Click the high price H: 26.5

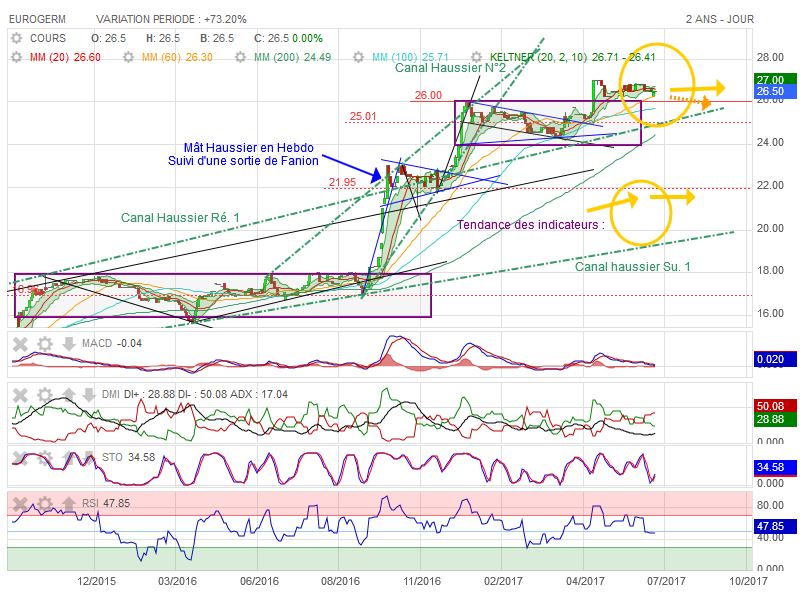tap(163, 38)
